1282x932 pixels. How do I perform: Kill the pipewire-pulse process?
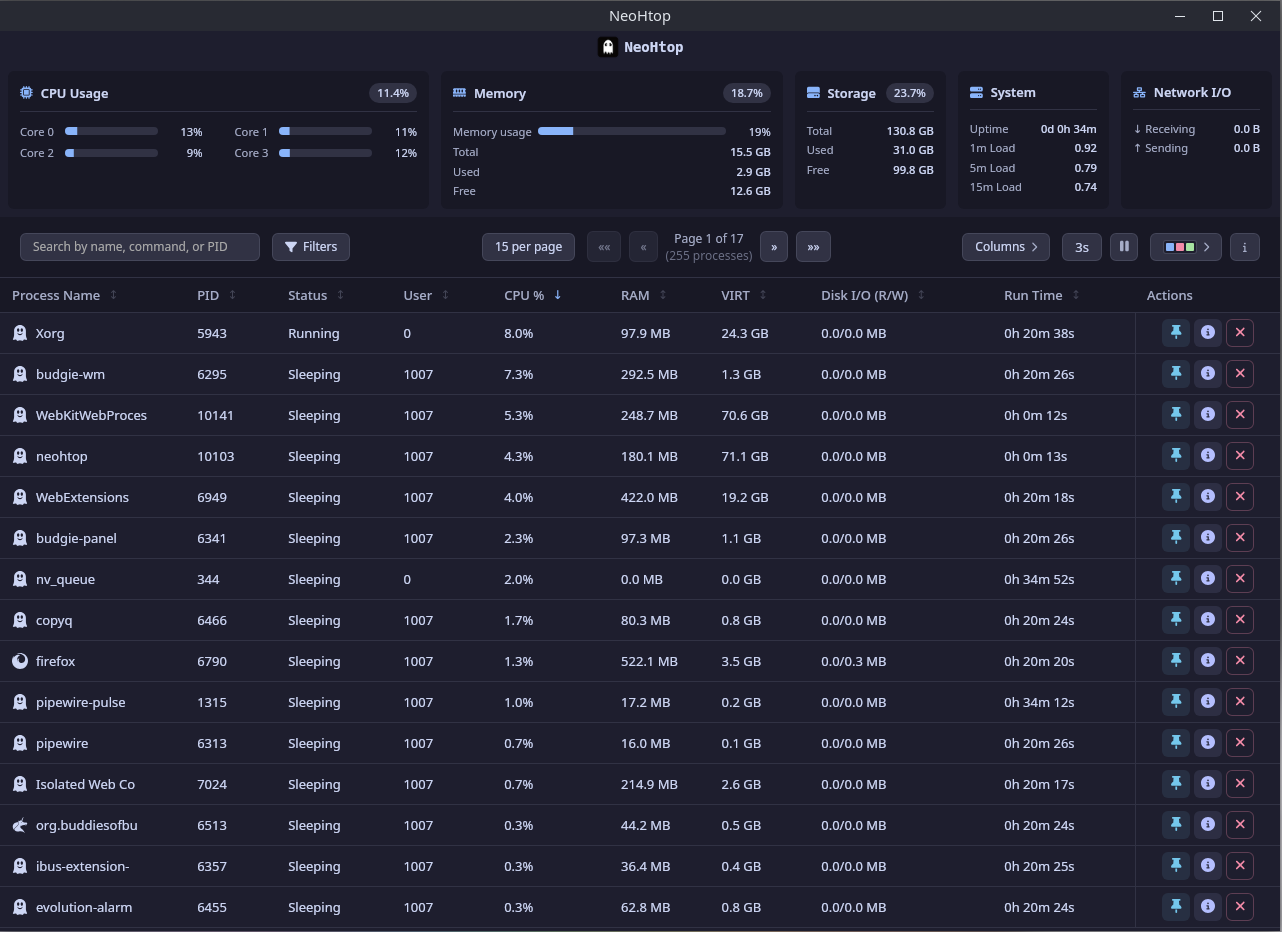[x=1240, y=702]
